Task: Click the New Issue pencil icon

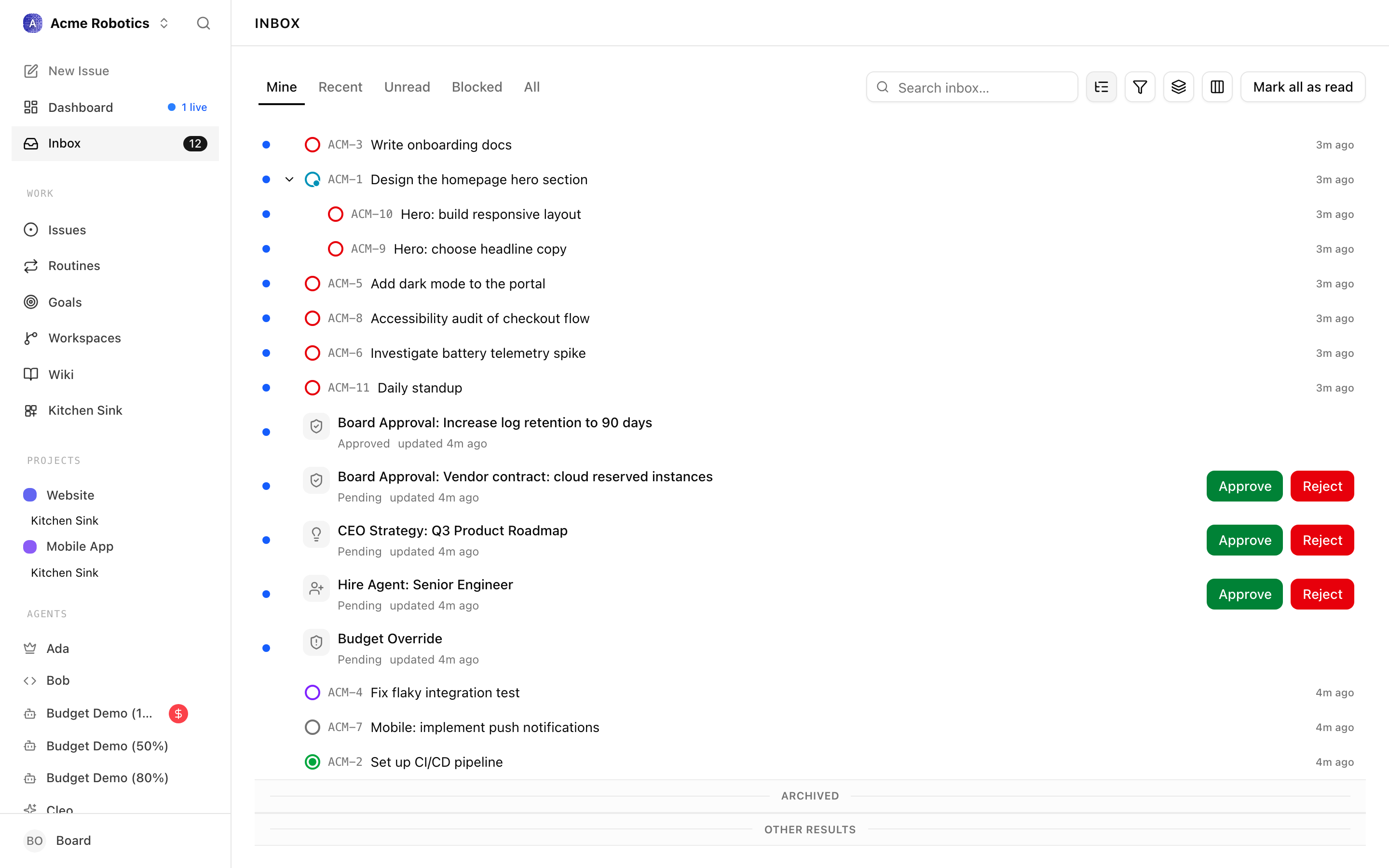Action: [31, 70]
